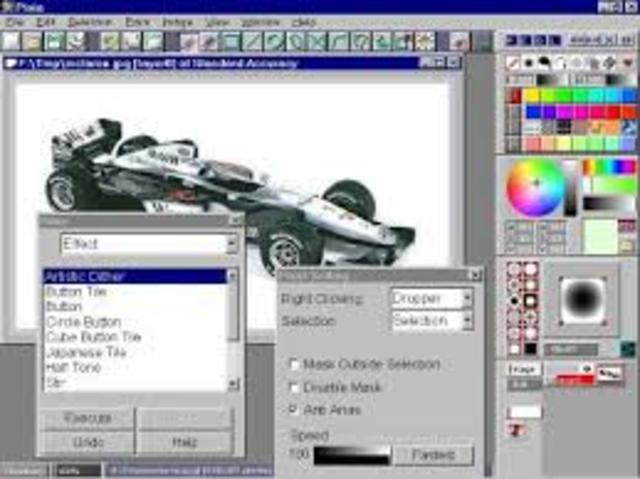640x479 pixels.
Task: Click the Undo button in Effect dialog
Action: [x=88, y=443]
